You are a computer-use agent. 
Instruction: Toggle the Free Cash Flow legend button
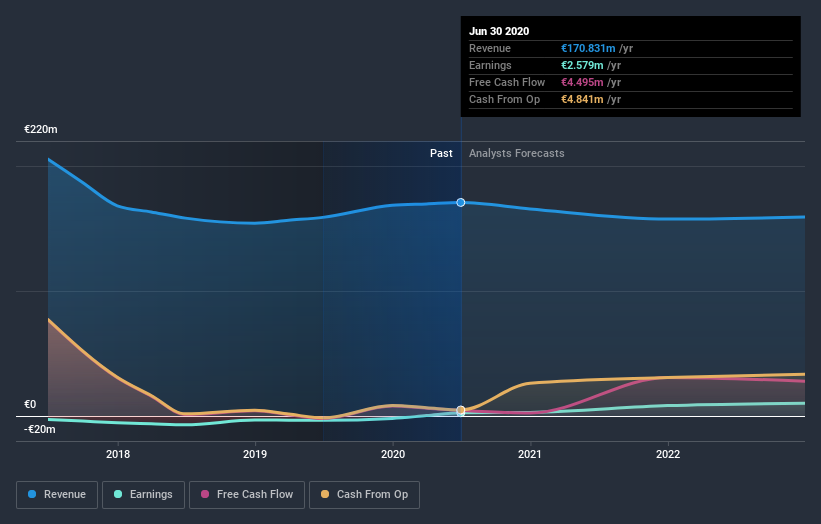[247, 495]
